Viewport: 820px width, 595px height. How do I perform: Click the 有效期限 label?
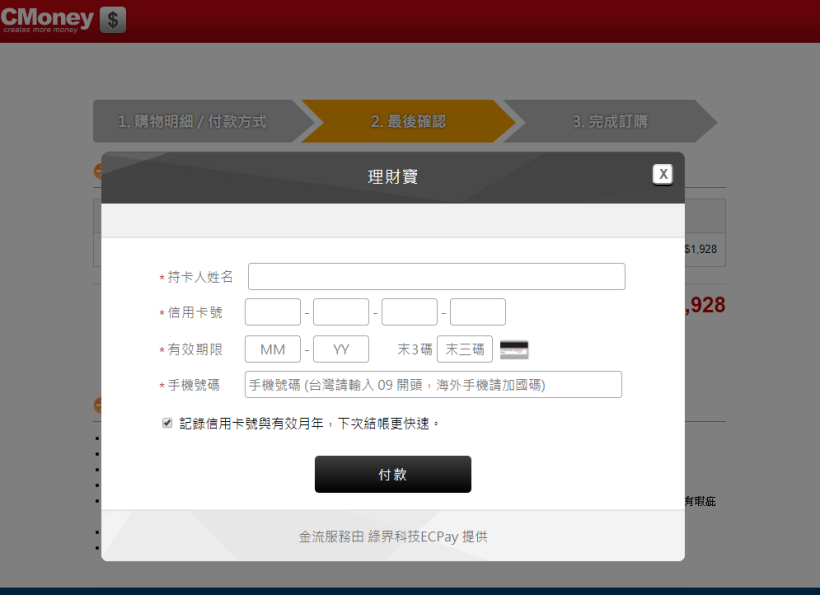[x=195, y=349]
